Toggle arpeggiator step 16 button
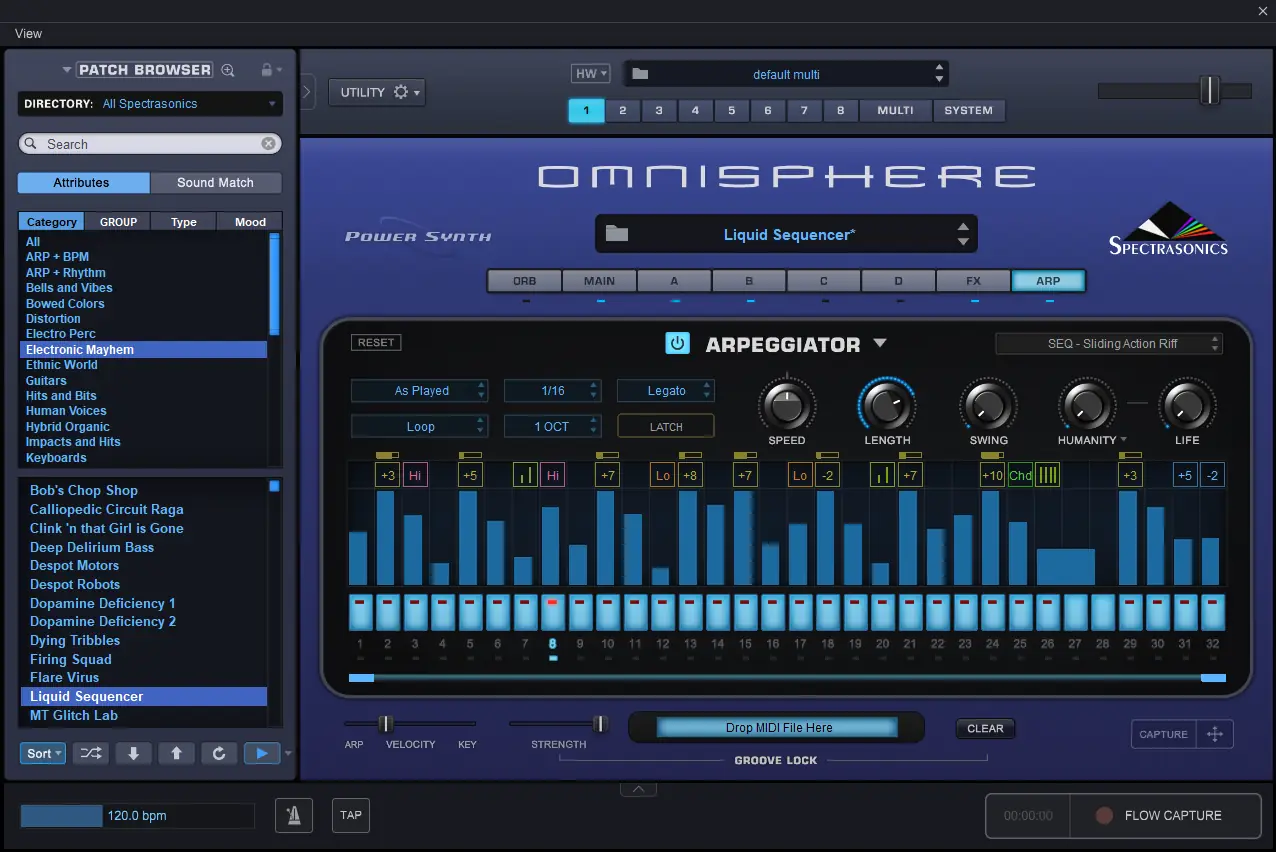 tap(771, 611)
